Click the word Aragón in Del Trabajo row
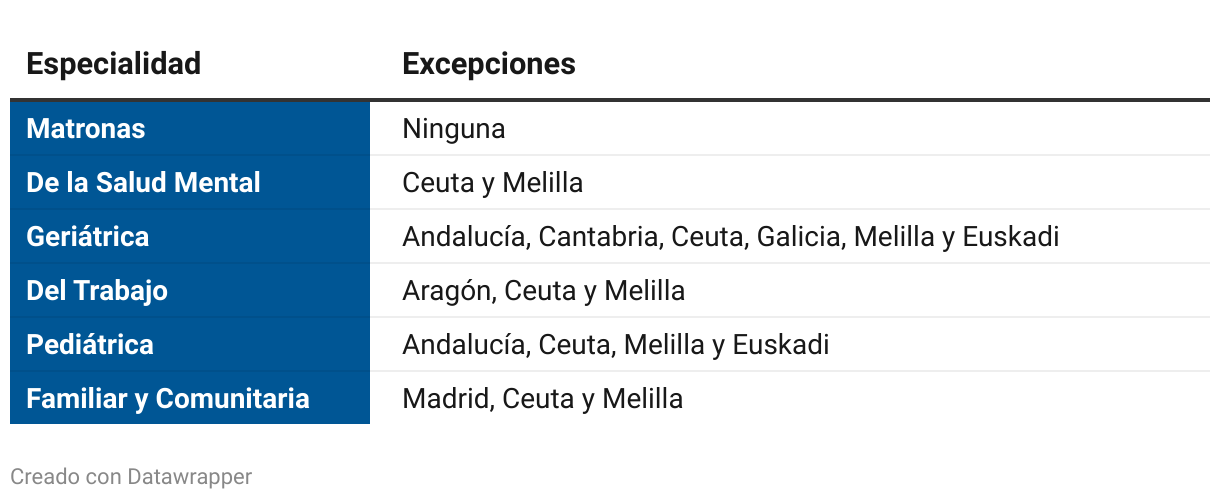Screen dimensions: 1220x500 point(449,291)
